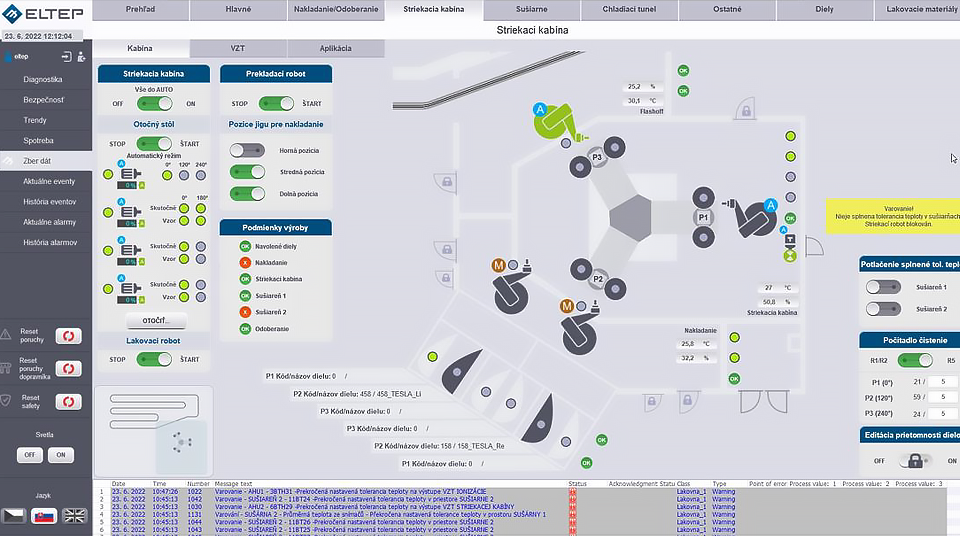
Task: Switch language using the UK flag
Action: click(74, 515)
